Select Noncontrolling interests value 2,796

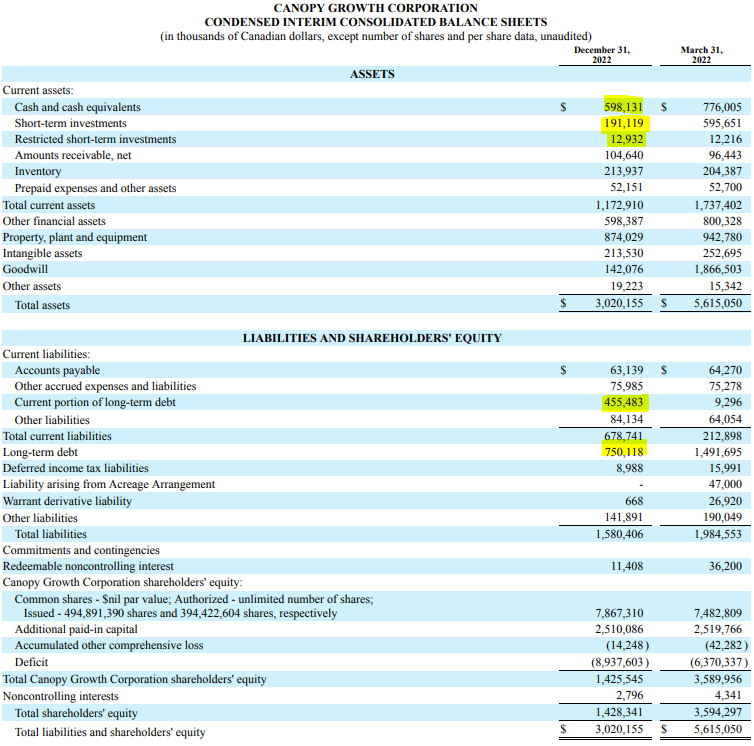(630, 695)
